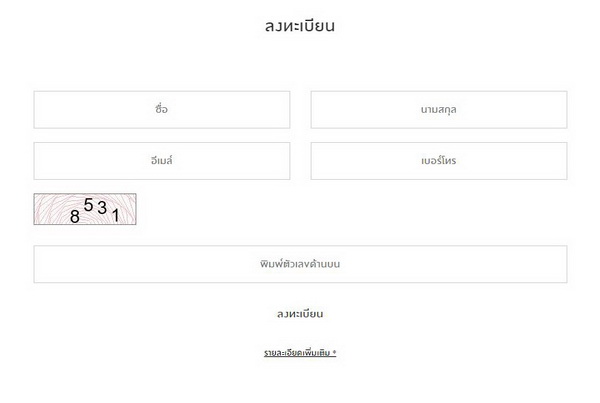
Task: Open the รายละเอียดเพิ่มเติม link
Action: pyautogui.click(x=299, y=353)
